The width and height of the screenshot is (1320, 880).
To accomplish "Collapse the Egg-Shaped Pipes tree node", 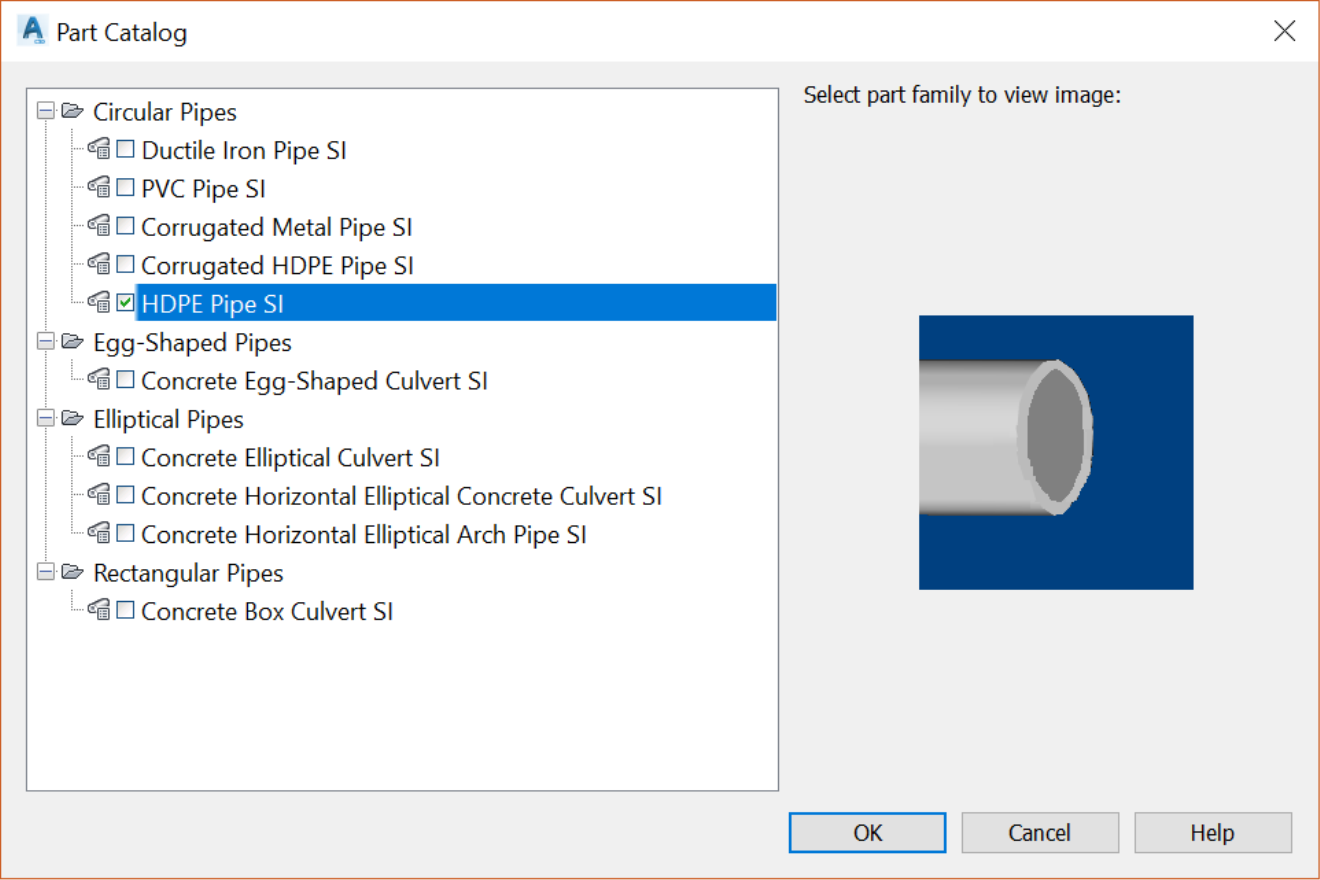I will (45, 342).
